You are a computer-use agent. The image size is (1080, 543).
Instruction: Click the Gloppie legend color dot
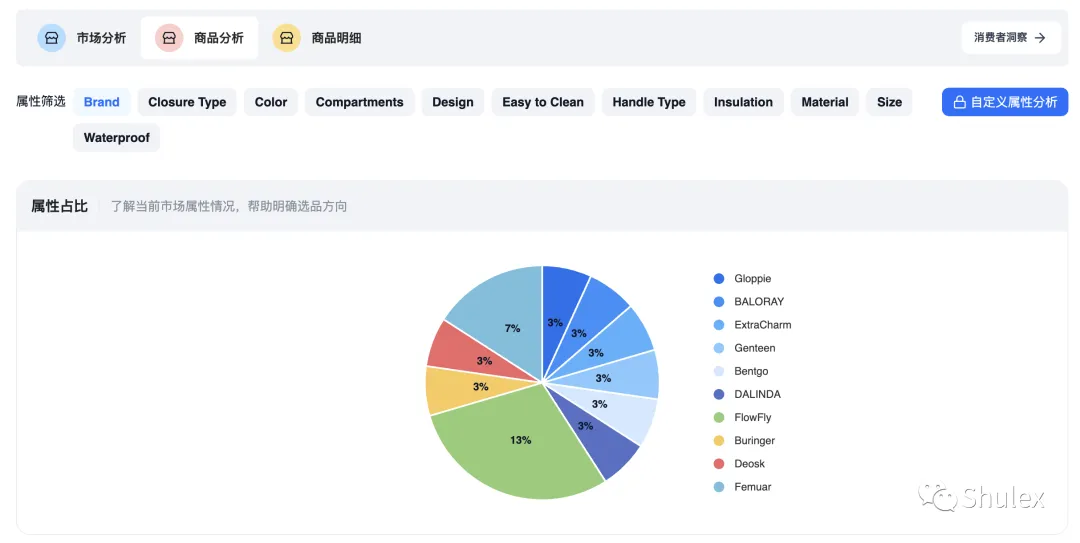pos(719,278)
